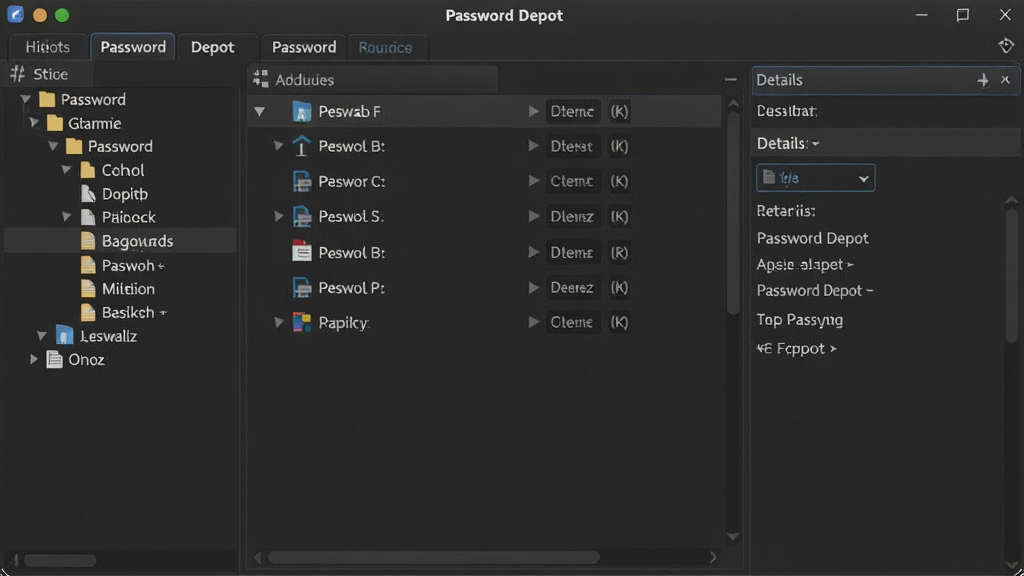Image resolution: width=1024 pixels, height=576 pixels.
Task: Click the blue Leswallz icon
Action: click(64, 336)
